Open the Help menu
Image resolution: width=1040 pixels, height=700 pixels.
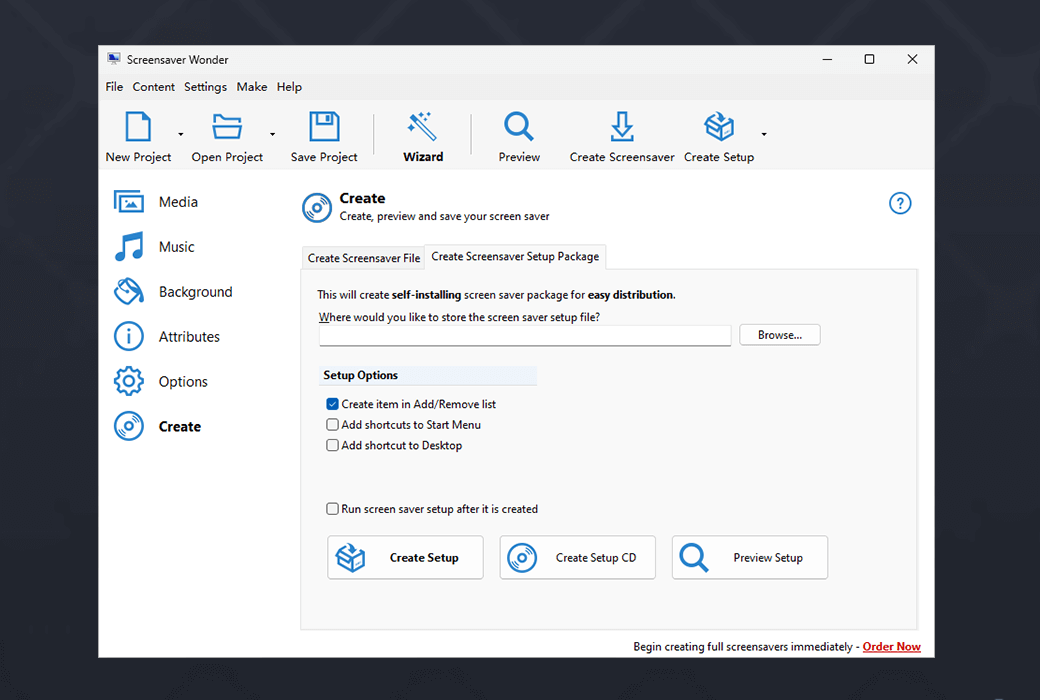[x=289, y=87]
